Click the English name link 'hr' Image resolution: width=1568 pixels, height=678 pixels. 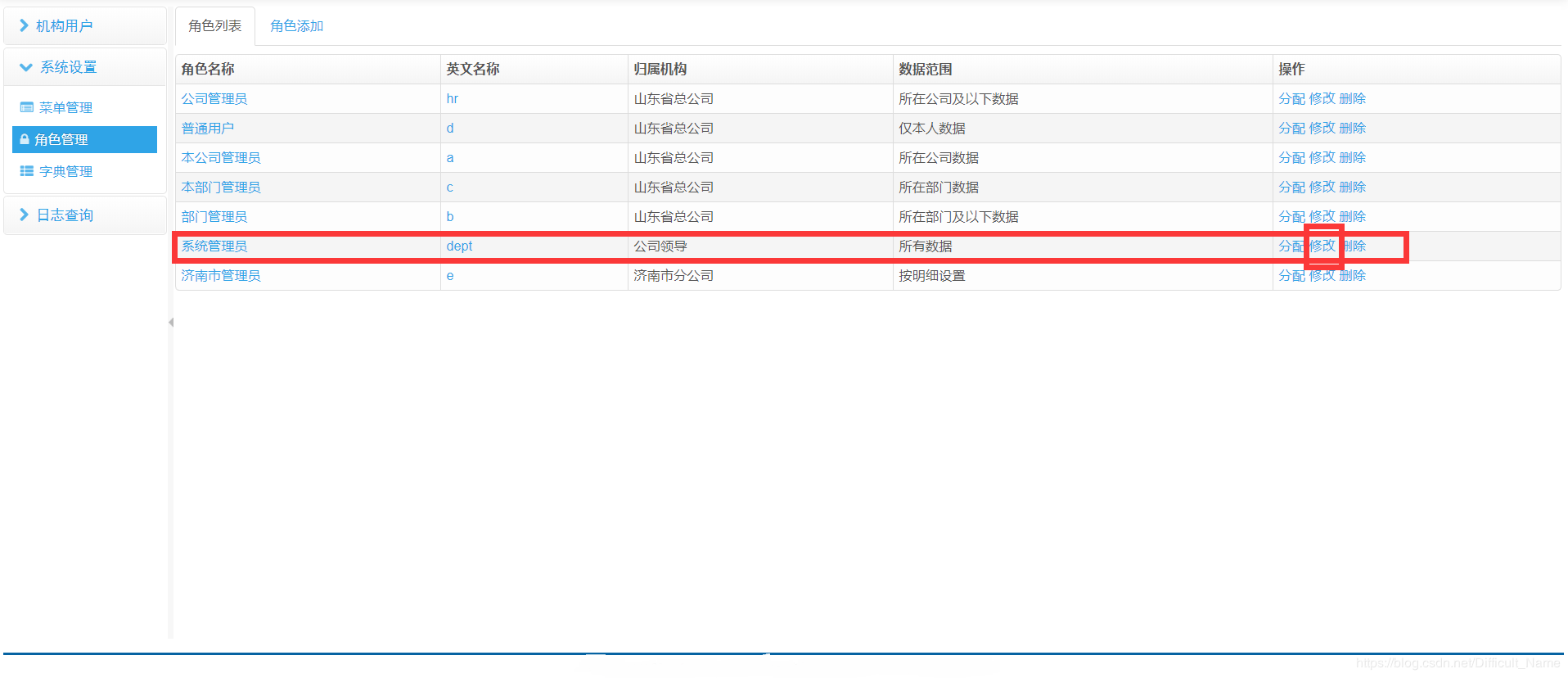tap(453, 98)
